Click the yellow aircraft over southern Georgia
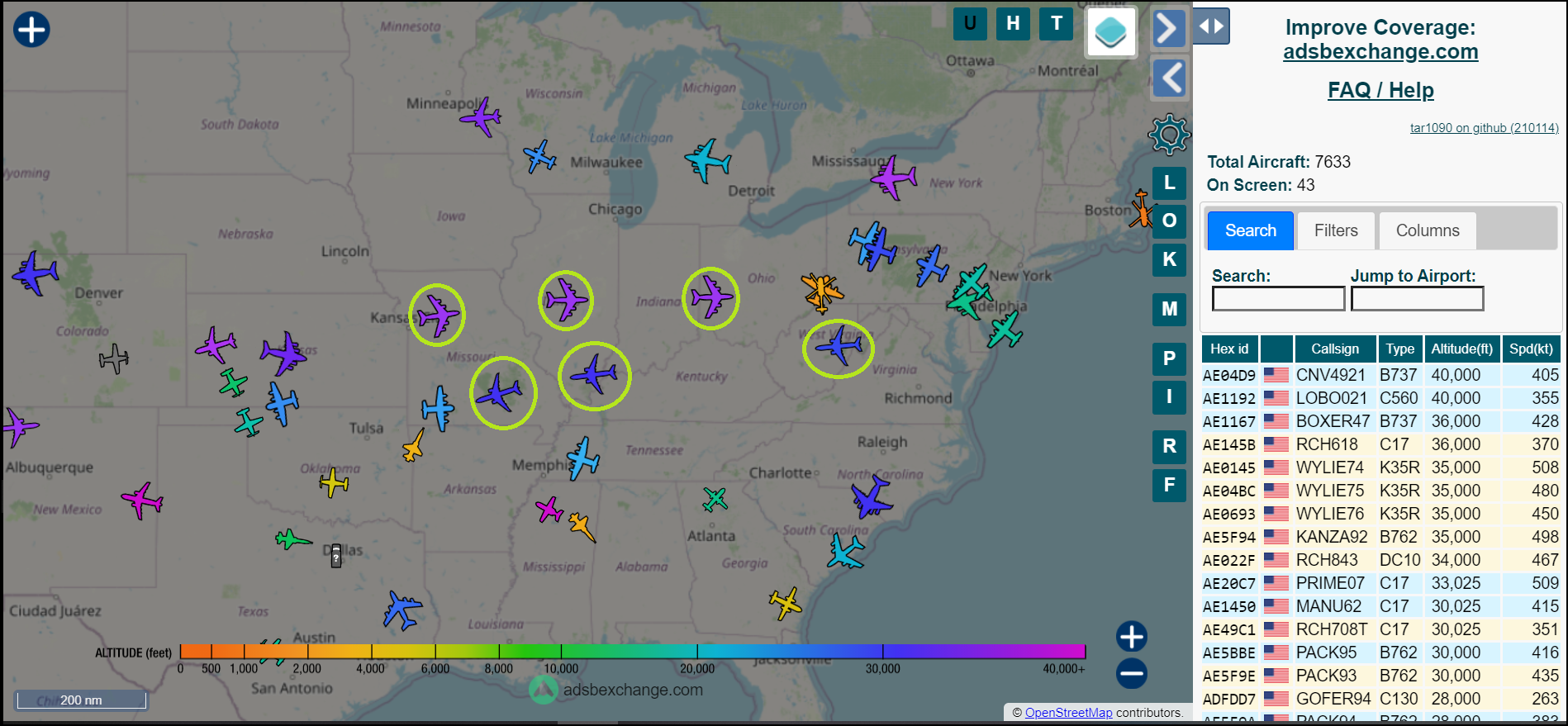Screen dimensions: 1568x726 pyautogui.click(x=786, y=603)
